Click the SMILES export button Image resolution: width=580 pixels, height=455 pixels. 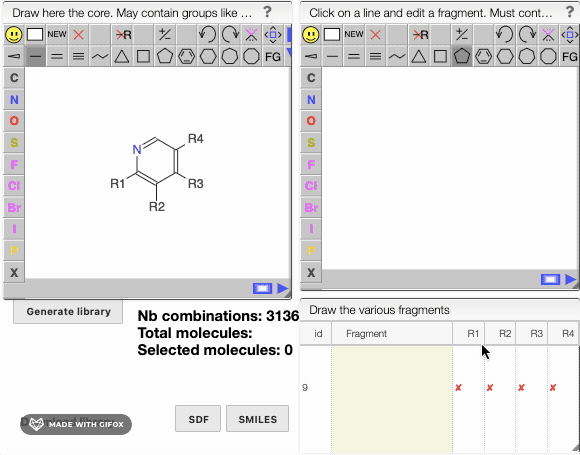tap(257, 419)
